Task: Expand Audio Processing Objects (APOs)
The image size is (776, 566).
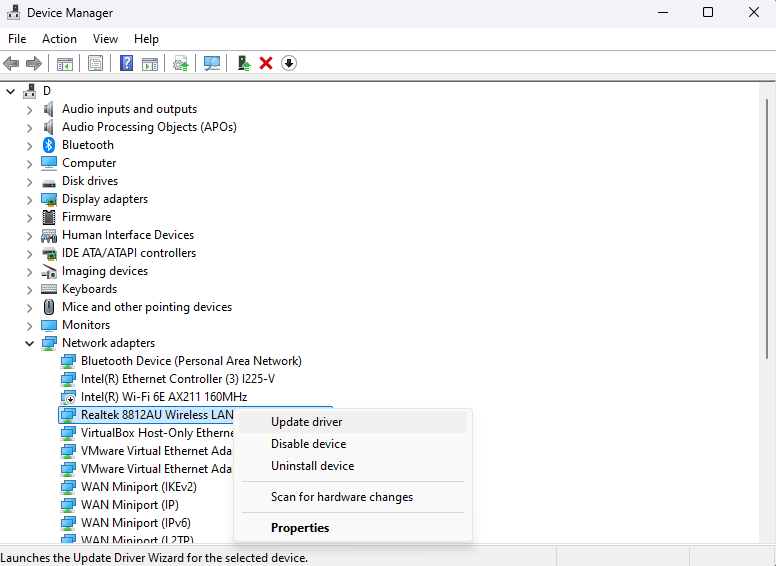Action: pos(29,128)
